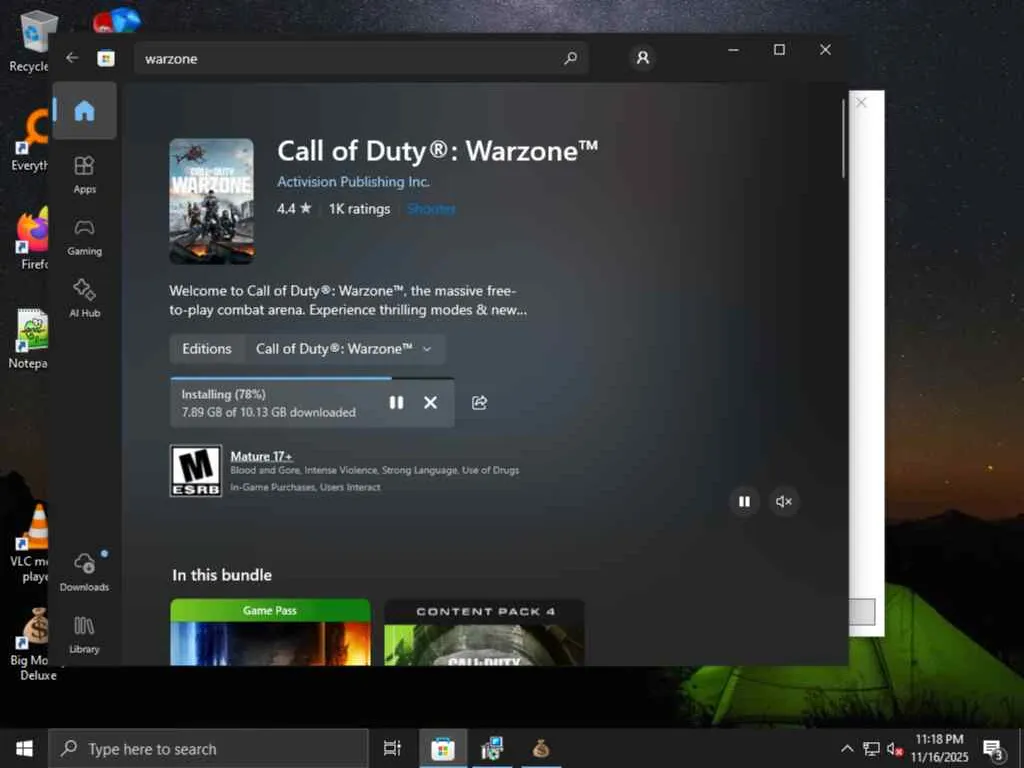This screenshot has width=1024, height=768.
Task: Click the back arrow in Store
Action: (72, 58)
